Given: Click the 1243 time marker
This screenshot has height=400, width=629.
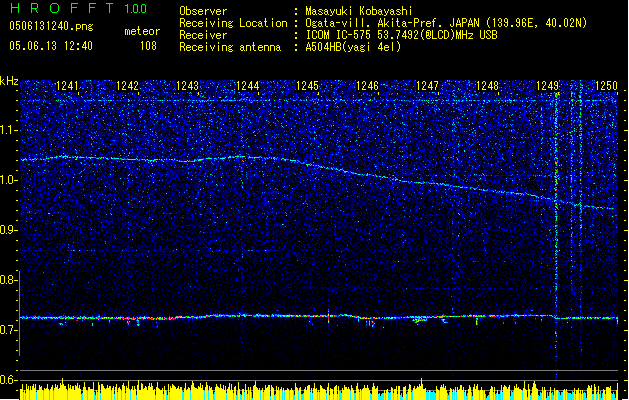Looking at the screenshot, I should tap(187, 86).
